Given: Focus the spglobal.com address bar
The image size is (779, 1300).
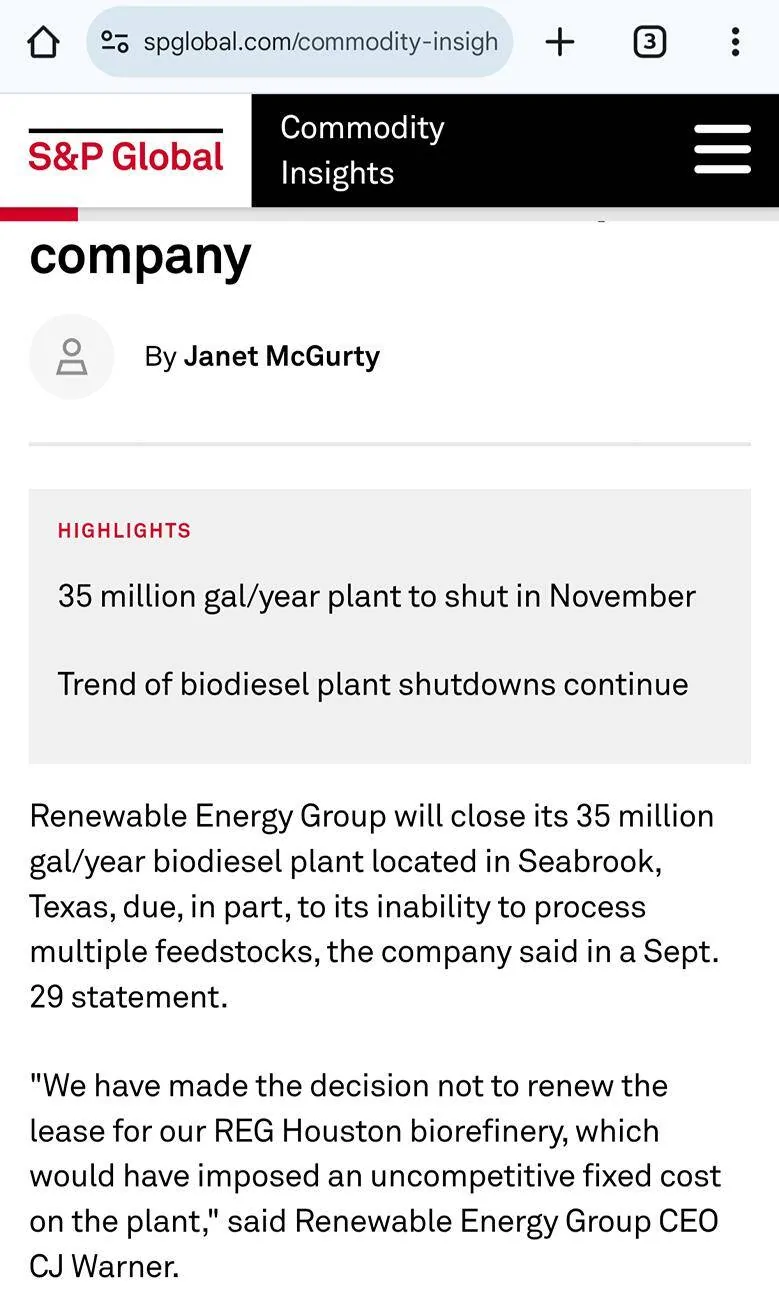Looking at the screenshot, I should tap(300, 42).
